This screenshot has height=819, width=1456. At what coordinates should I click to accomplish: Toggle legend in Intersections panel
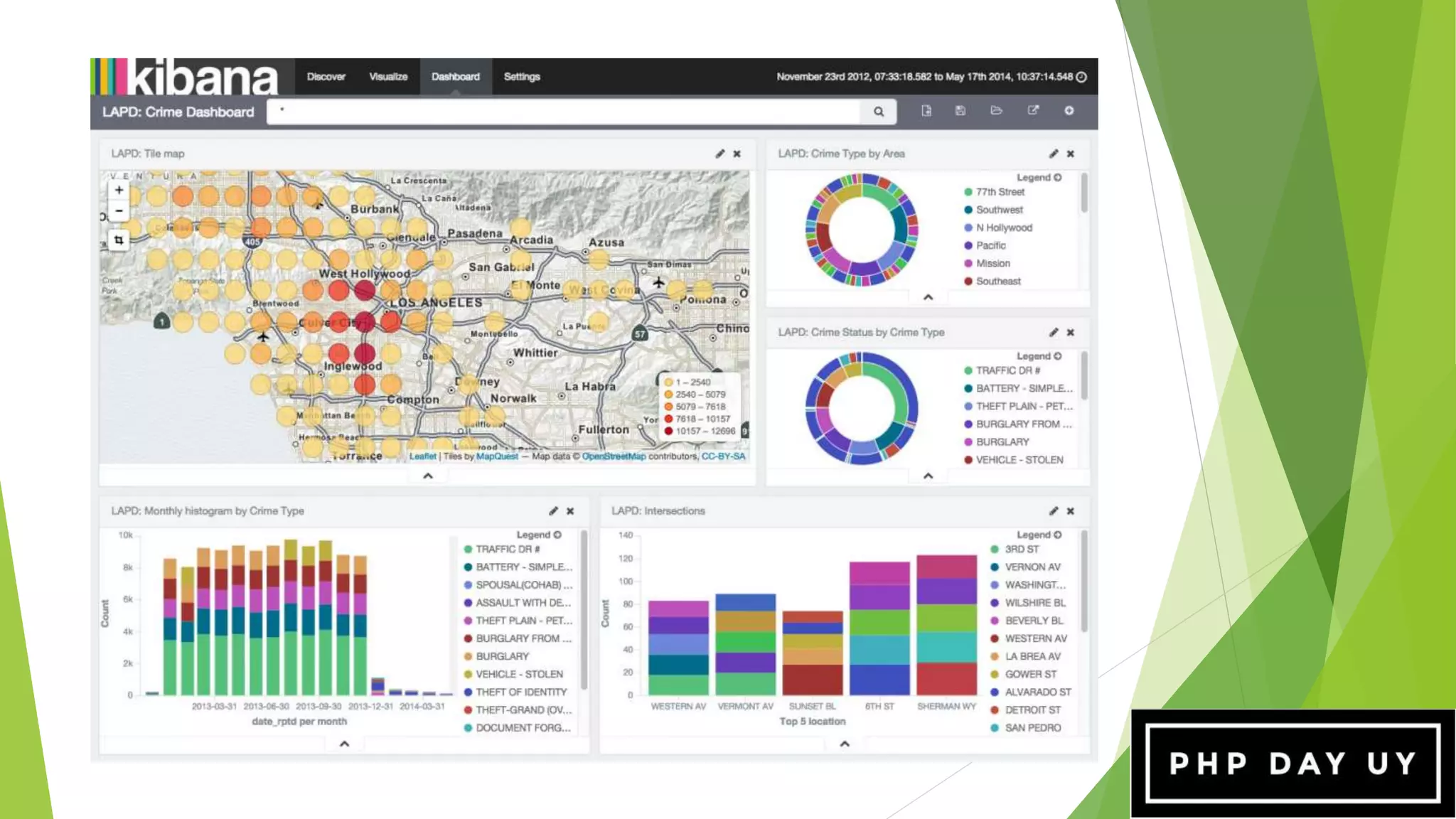[1039, 535]
